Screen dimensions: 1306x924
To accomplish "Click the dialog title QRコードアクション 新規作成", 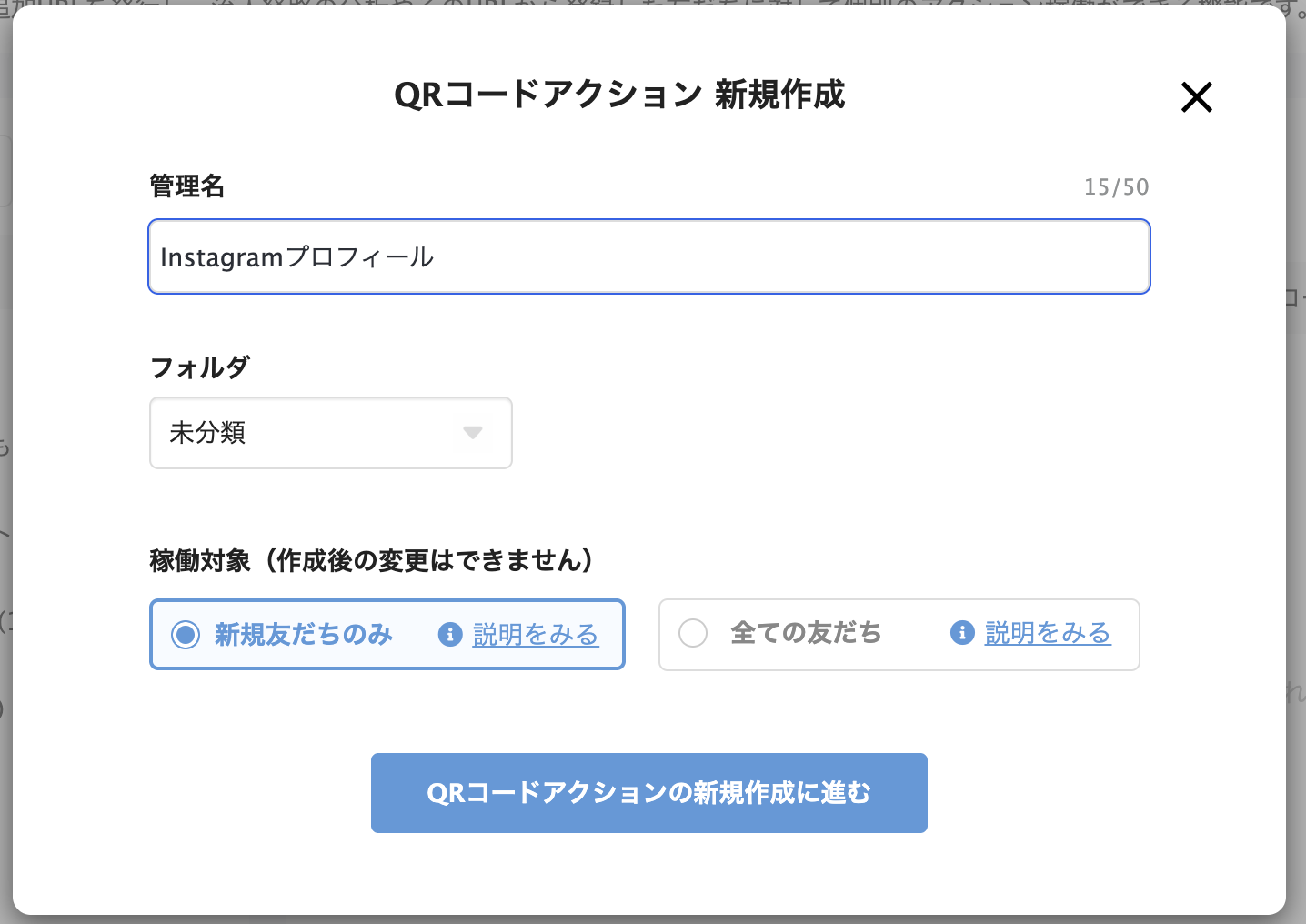I will (x=619, y=95).
